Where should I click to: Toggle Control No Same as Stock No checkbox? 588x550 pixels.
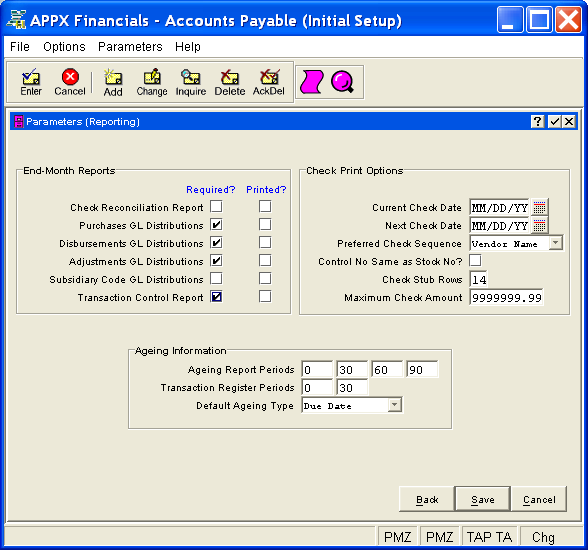pyautogui.click(x=476, y=260)
